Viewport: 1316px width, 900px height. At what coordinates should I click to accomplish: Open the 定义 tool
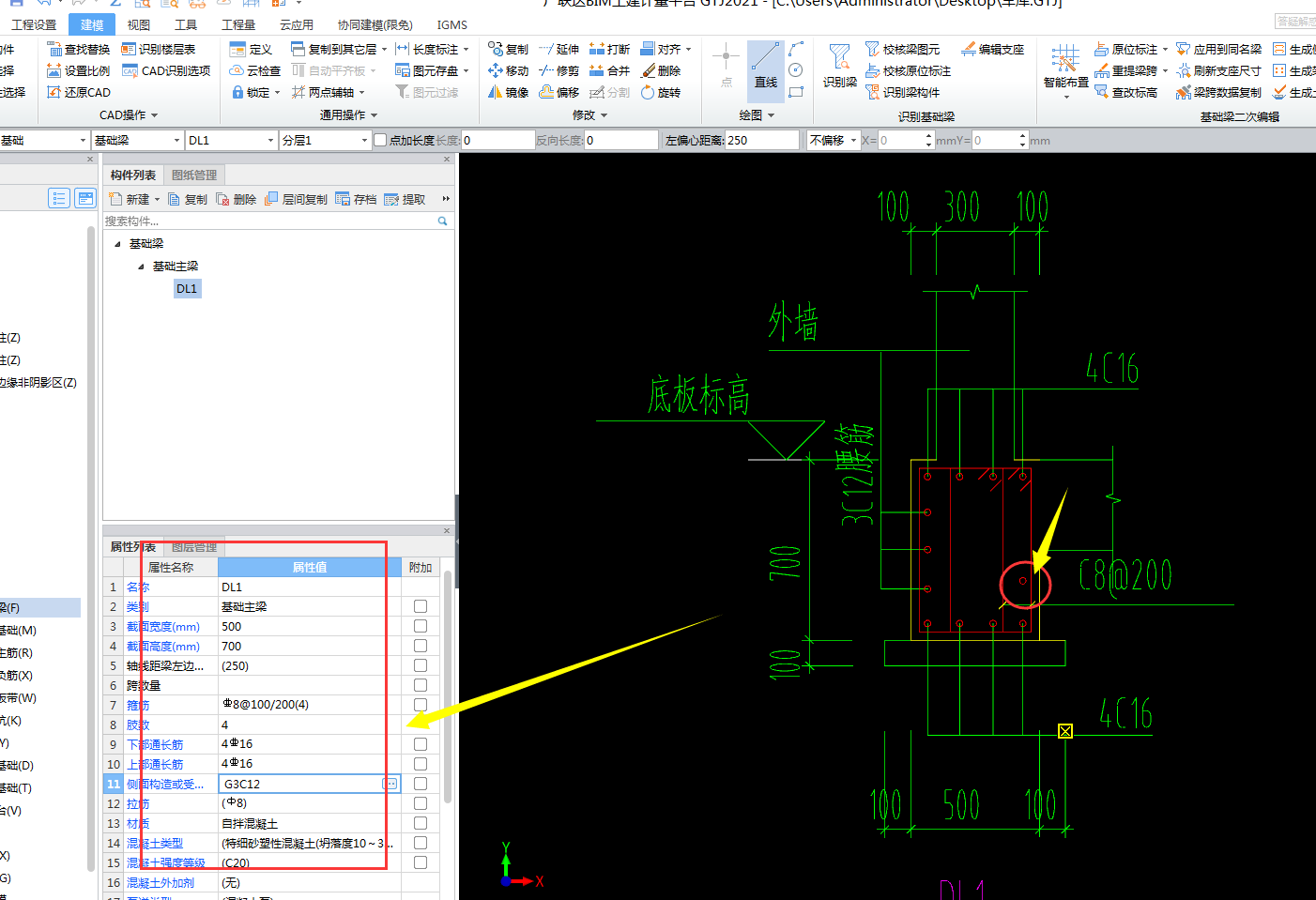coord(252,49)
